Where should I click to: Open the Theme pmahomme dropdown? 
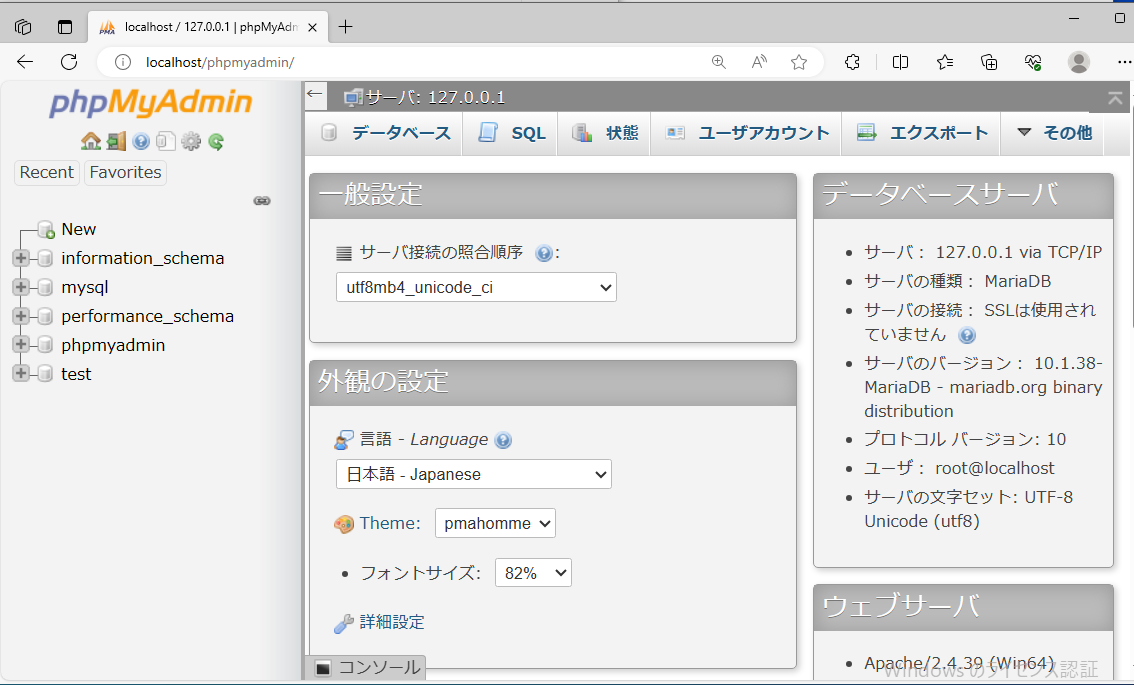(495, 523)
